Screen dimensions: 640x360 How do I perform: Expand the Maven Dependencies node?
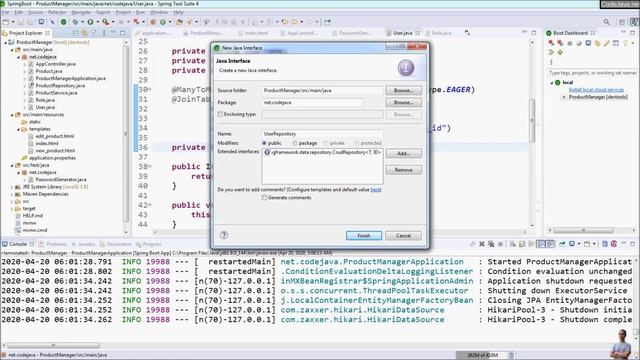point(12,194)
